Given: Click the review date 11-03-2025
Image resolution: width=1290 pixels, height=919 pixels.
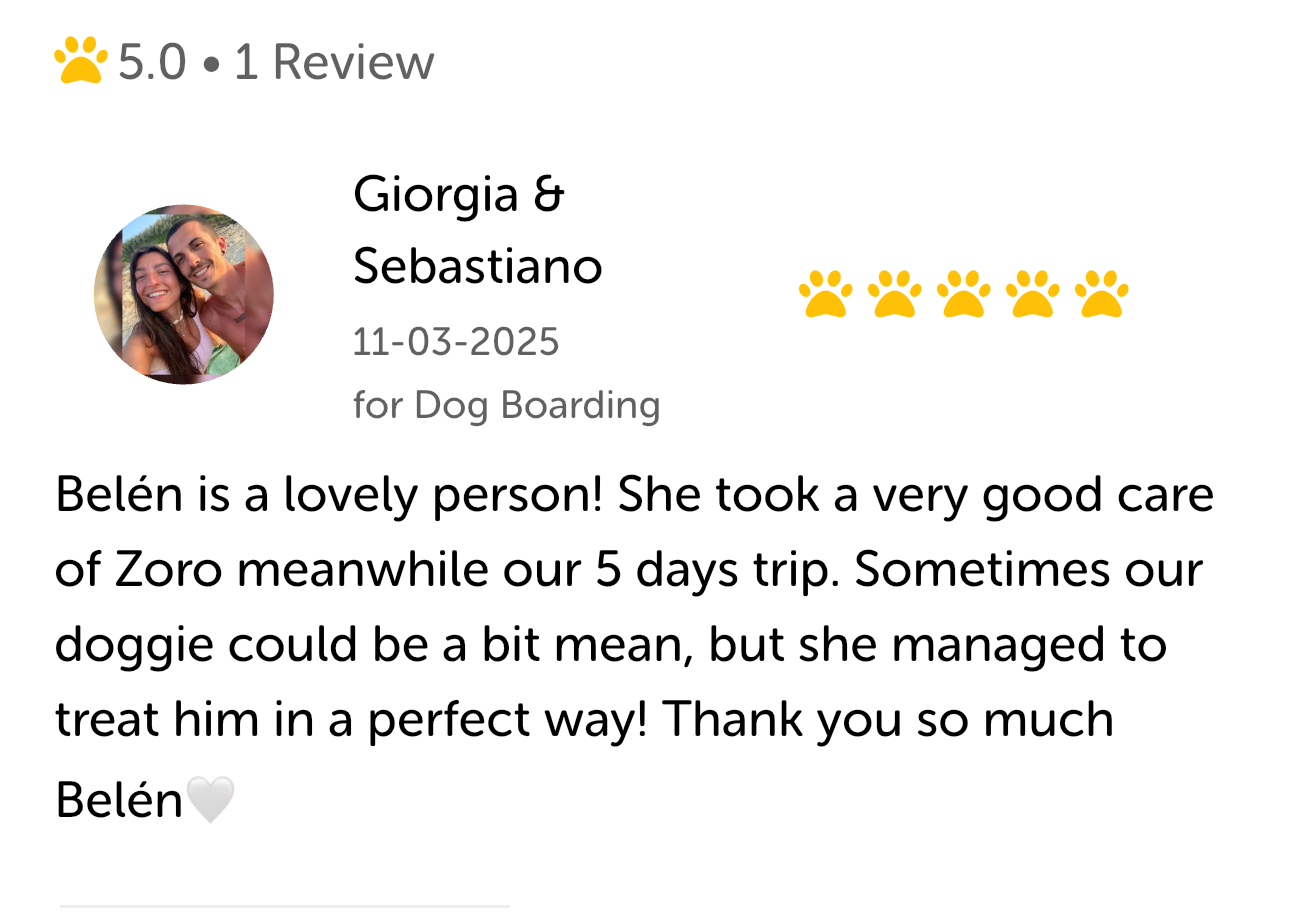Looking at the screenshot, I should [x=455, y=342].
